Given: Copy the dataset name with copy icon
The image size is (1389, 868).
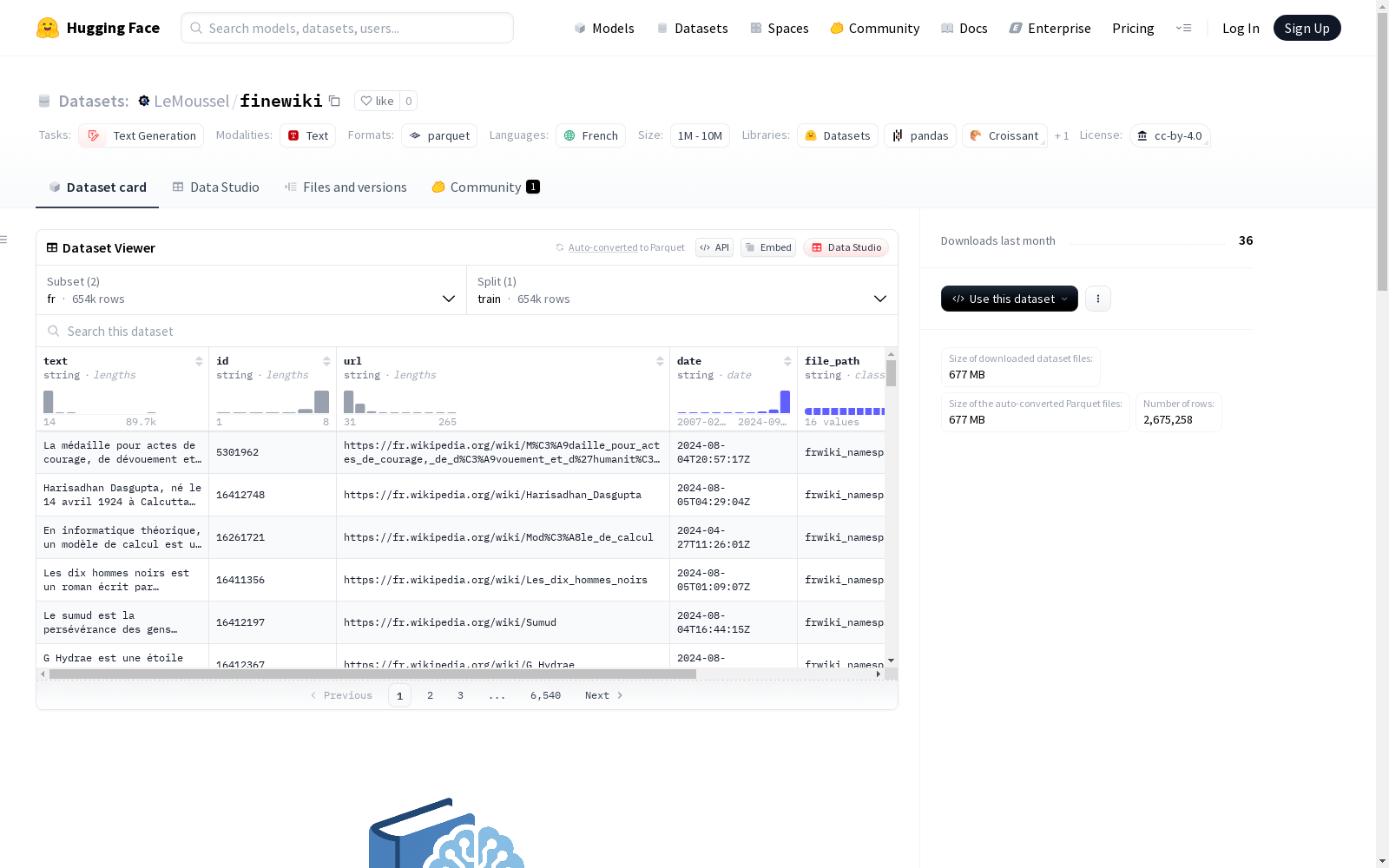Looking at the screenshot, I should tap(334, 101).
